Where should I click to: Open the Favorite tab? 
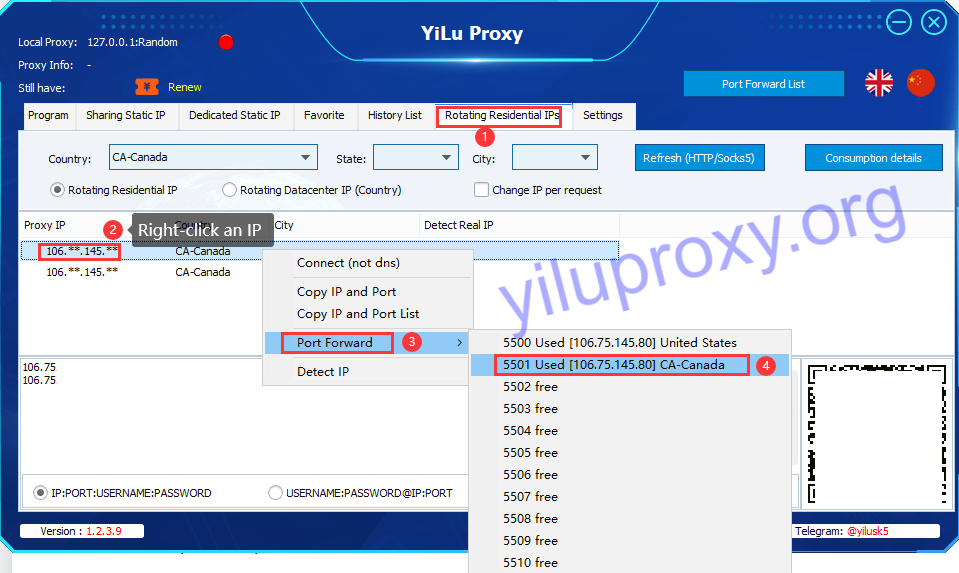click(x=324, y=116)
